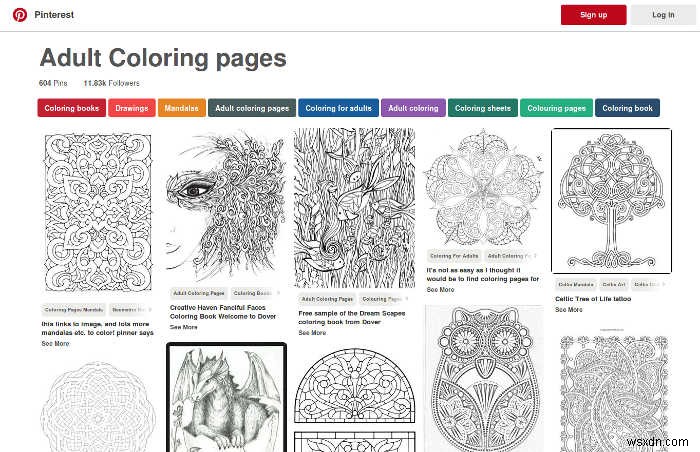Expand tags arrow under the Fanciful Faces pin
700x452 pixels.
click(279, 293)
